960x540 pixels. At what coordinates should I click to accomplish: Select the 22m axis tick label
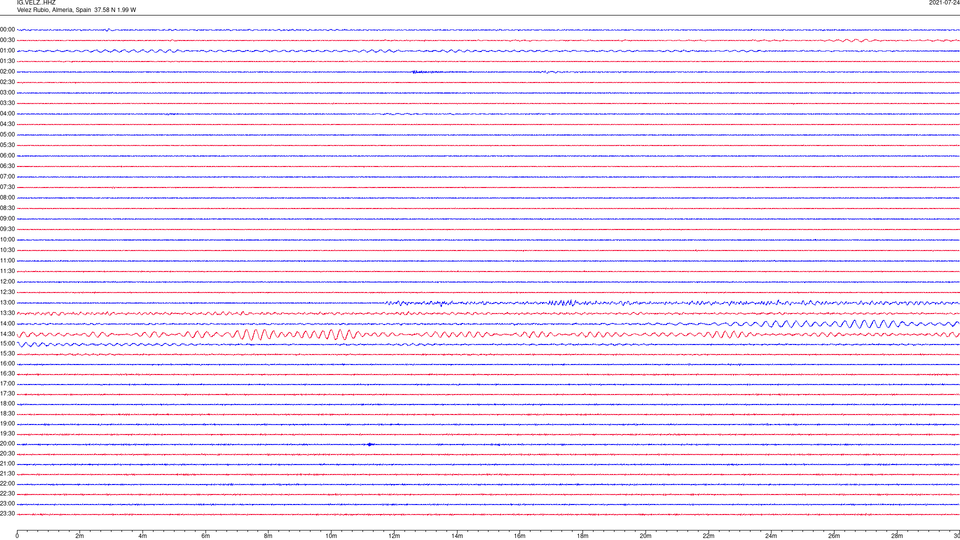(708, 536)
